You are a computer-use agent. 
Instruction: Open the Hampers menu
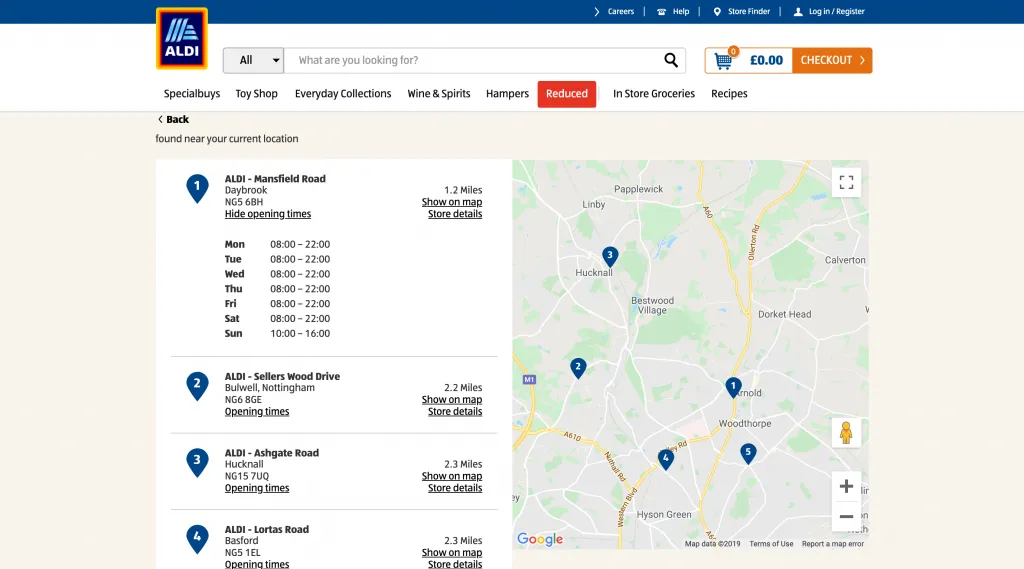coord(507,93)
